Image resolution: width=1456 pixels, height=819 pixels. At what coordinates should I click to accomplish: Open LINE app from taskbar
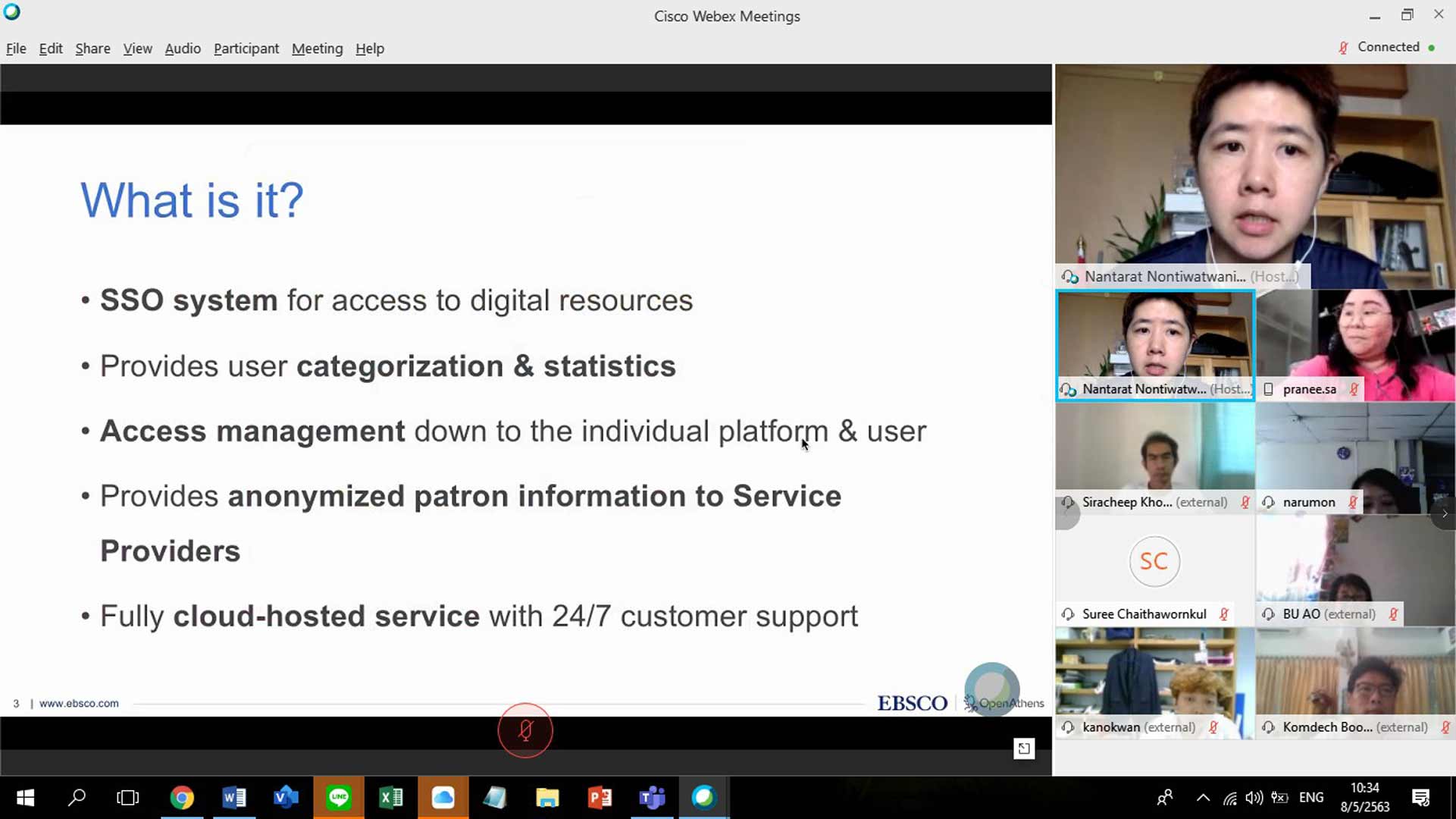338,798
